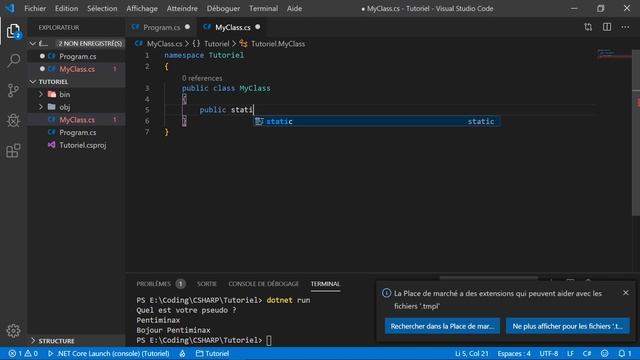Accept the static autocomplete suggestion

coord(376,121)
